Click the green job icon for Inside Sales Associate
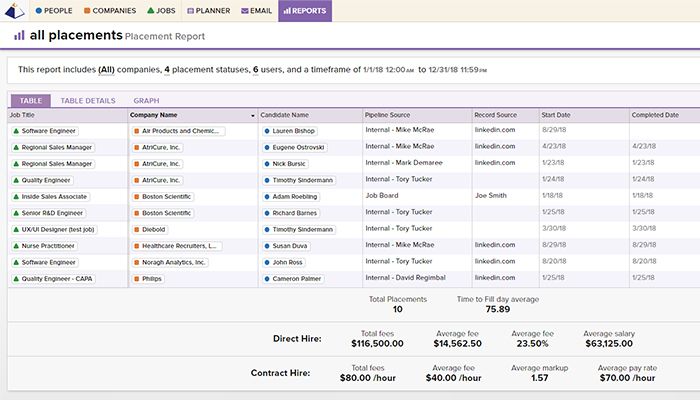 click(x=16, y=196)
